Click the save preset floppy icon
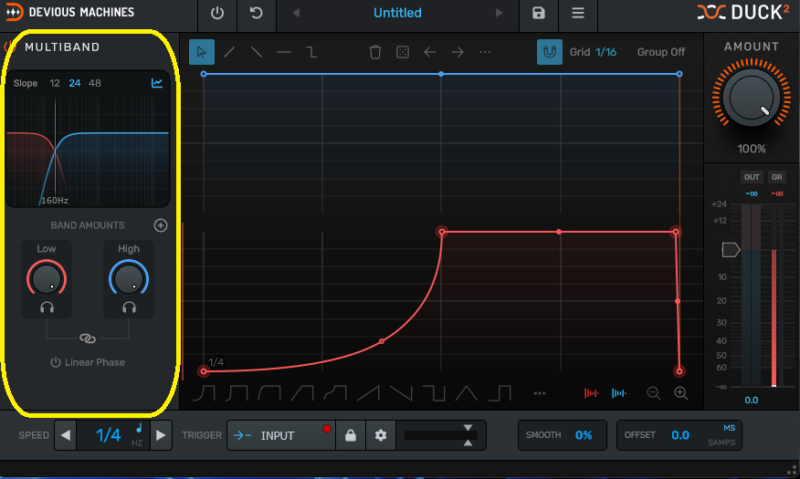Viewport: 800px width, 479px height. (539, 13)
